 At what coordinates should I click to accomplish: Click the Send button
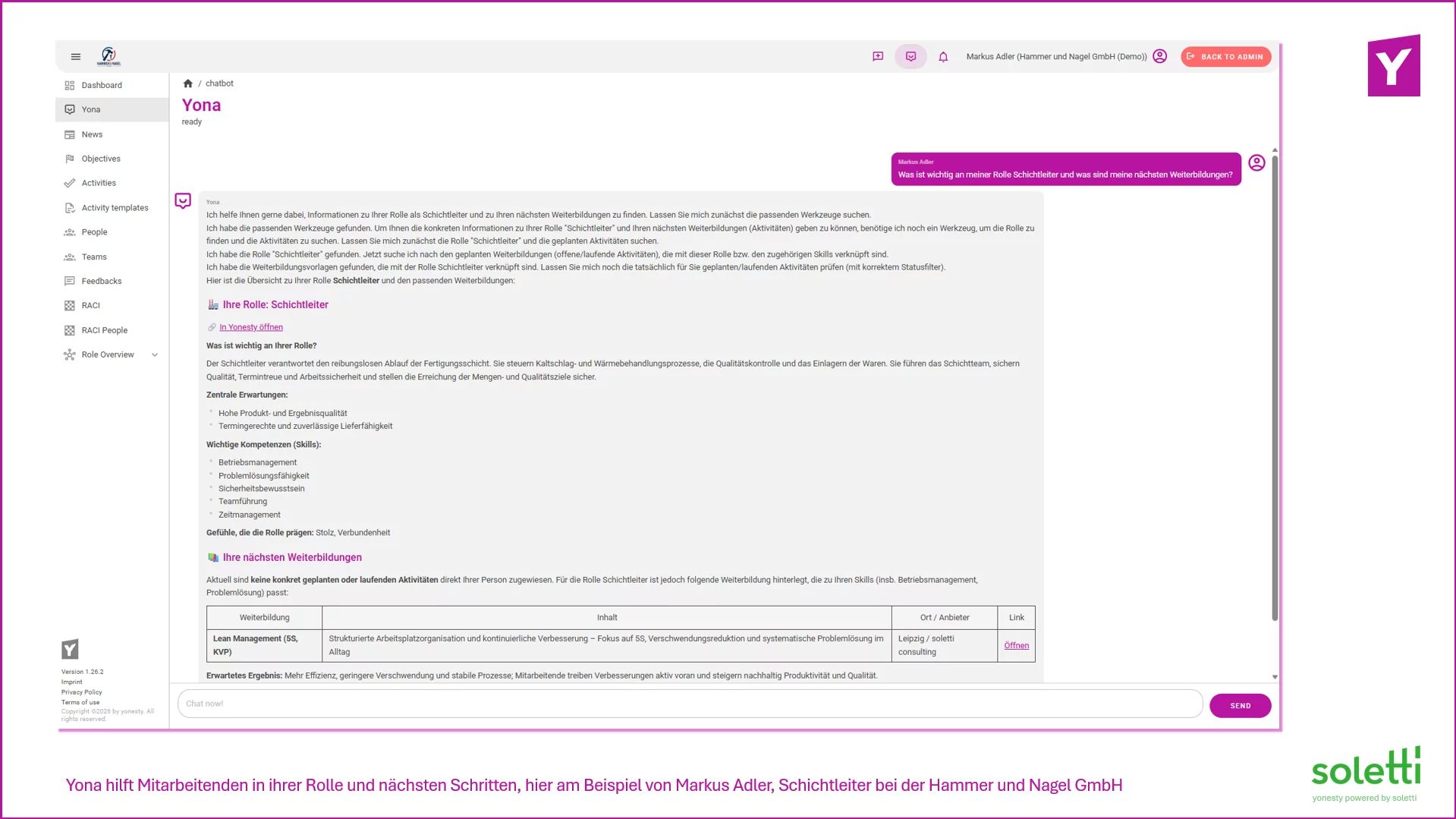(x=1240, y=706)
